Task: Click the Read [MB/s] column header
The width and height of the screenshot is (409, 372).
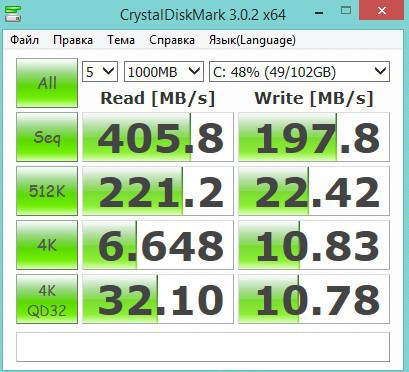Action: pyautogui.click(x=158, y=98)
